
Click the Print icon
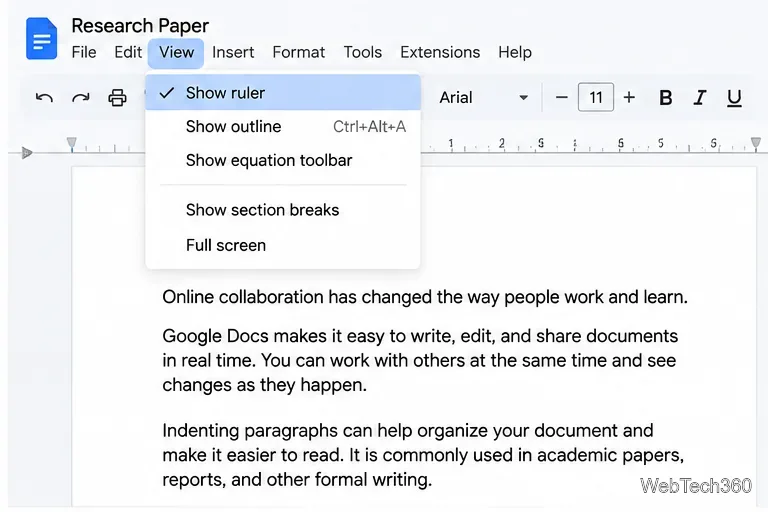click(117, 98)
